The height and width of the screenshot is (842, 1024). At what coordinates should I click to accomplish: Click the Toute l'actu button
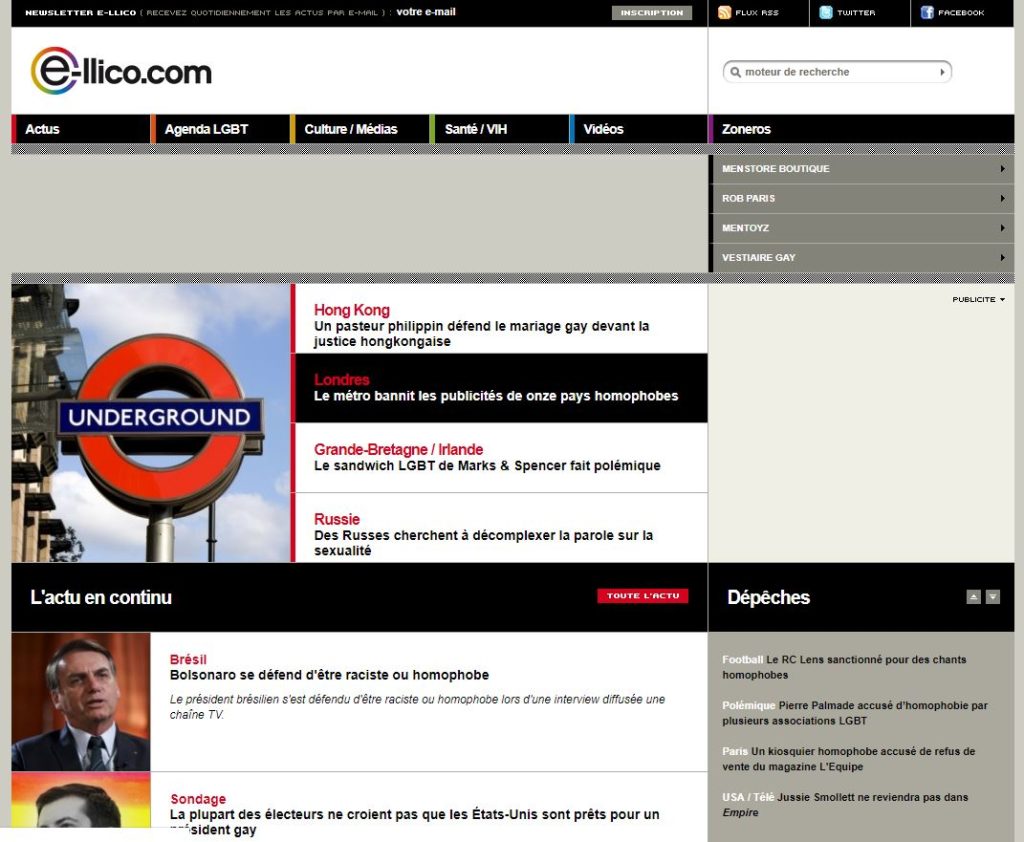643,596
